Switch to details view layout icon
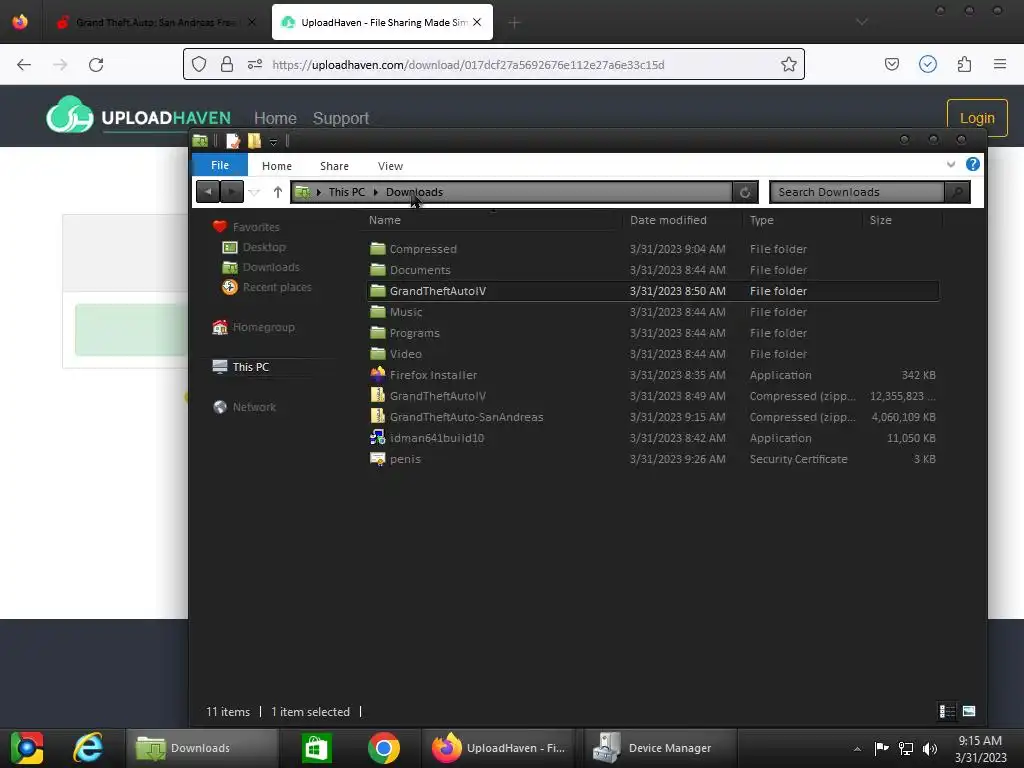1024x768 pixels. pyautogui.click(x=946, y=711)
